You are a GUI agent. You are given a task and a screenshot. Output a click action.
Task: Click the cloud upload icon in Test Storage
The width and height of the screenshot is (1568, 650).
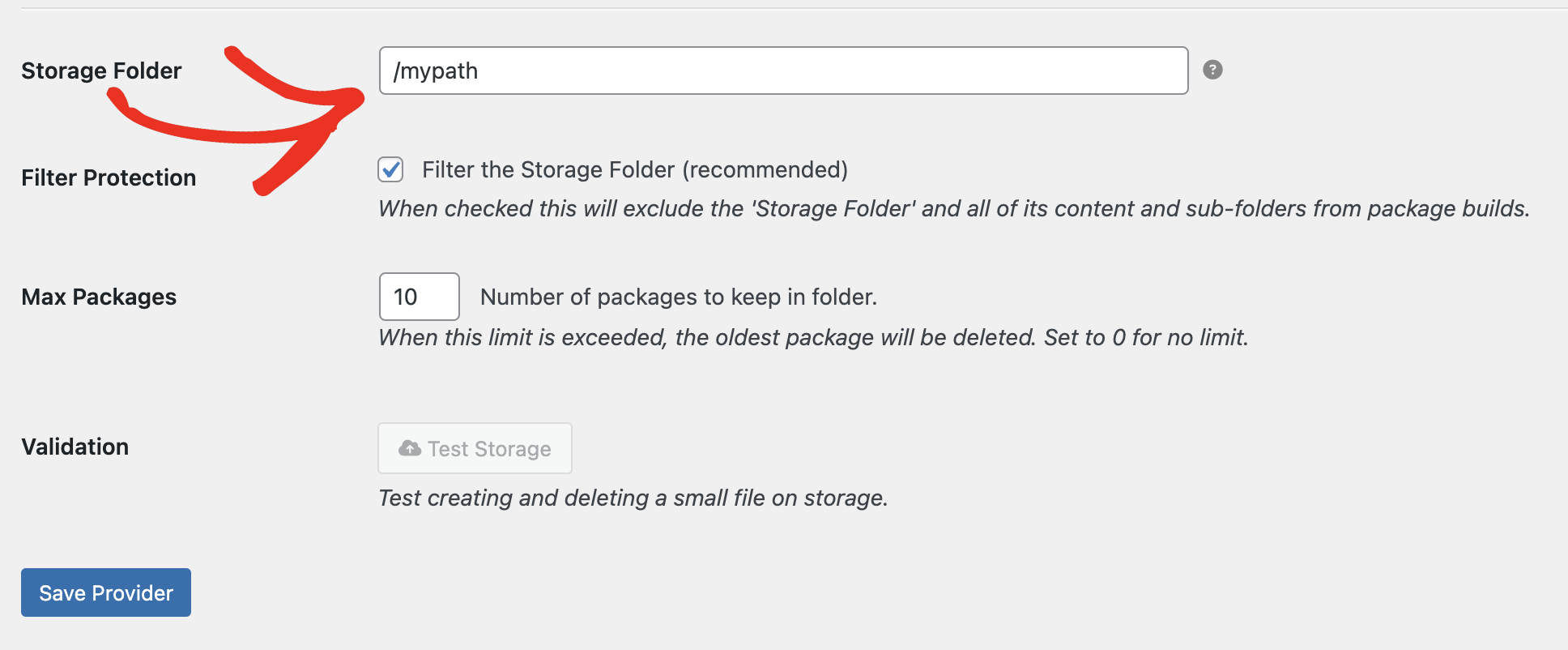410,448
